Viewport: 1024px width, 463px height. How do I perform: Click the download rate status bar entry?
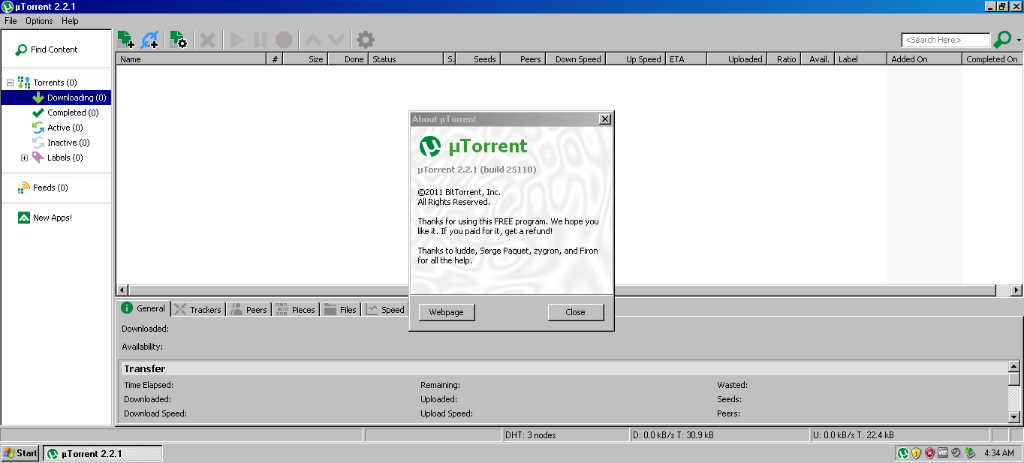tap(720, 435)
